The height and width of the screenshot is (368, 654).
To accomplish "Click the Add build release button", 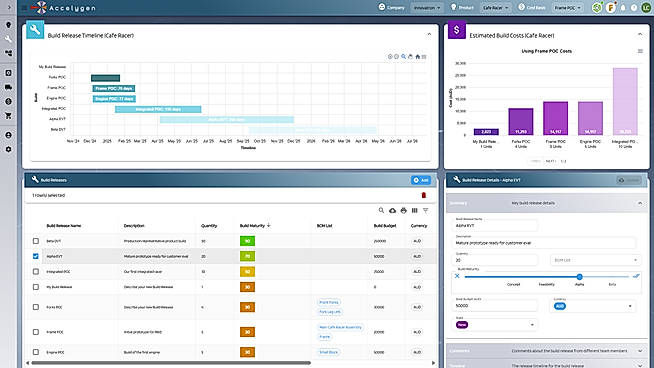I will tap(421, 180).
